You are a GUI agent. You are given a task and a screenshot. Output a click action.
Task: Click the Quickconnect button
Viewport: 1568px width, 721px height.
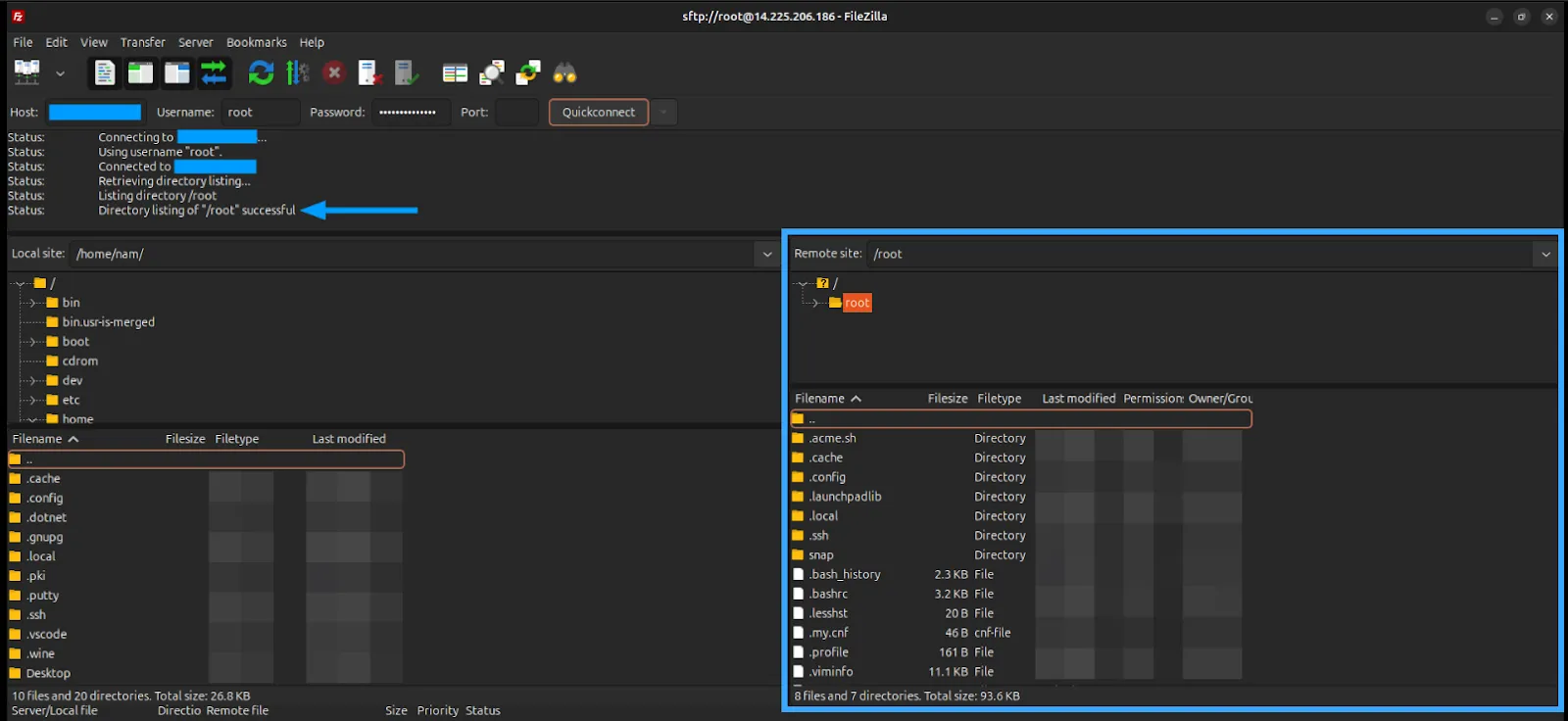pyautogui.click(x=599, y=112)
